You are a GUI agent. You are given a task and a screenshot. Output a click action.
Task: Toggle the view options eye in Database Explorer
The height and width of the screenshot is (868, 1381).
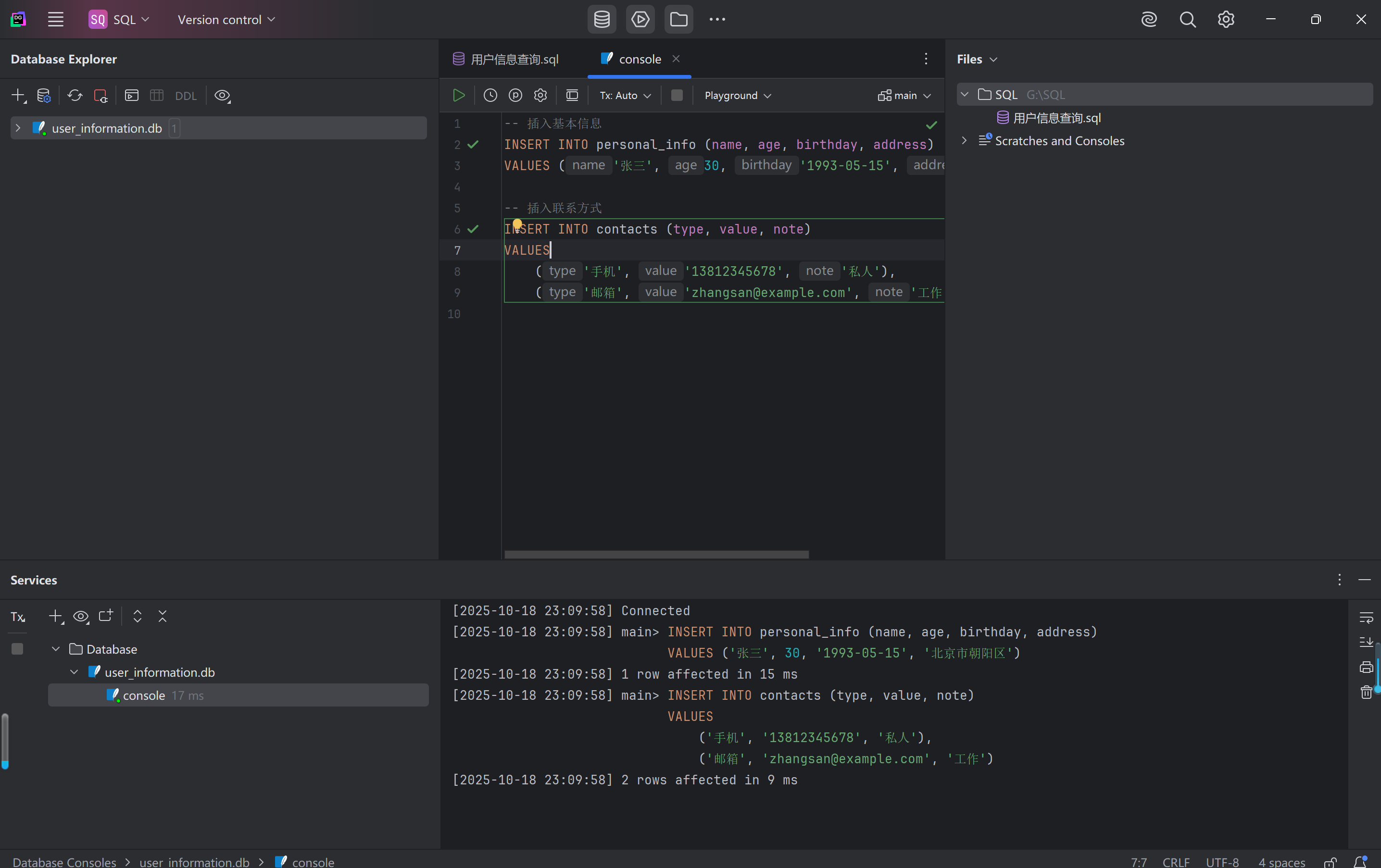(222, 95)
